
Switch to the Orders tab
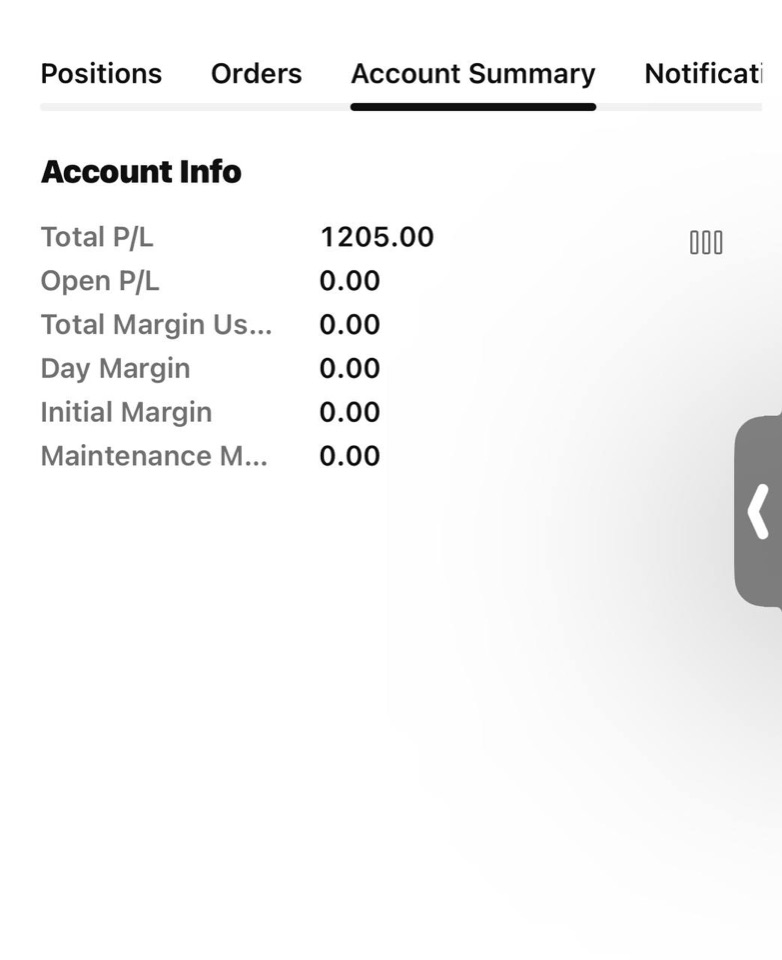[256, 74]
